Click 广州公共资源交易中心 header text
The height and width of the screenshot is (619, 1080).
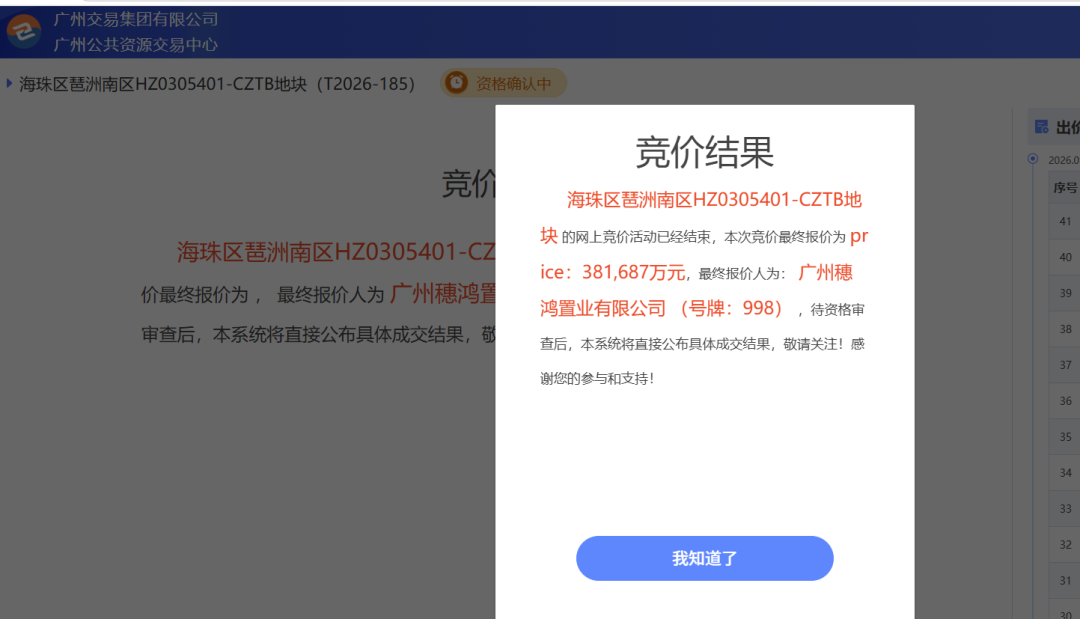[x=136, y=45]
